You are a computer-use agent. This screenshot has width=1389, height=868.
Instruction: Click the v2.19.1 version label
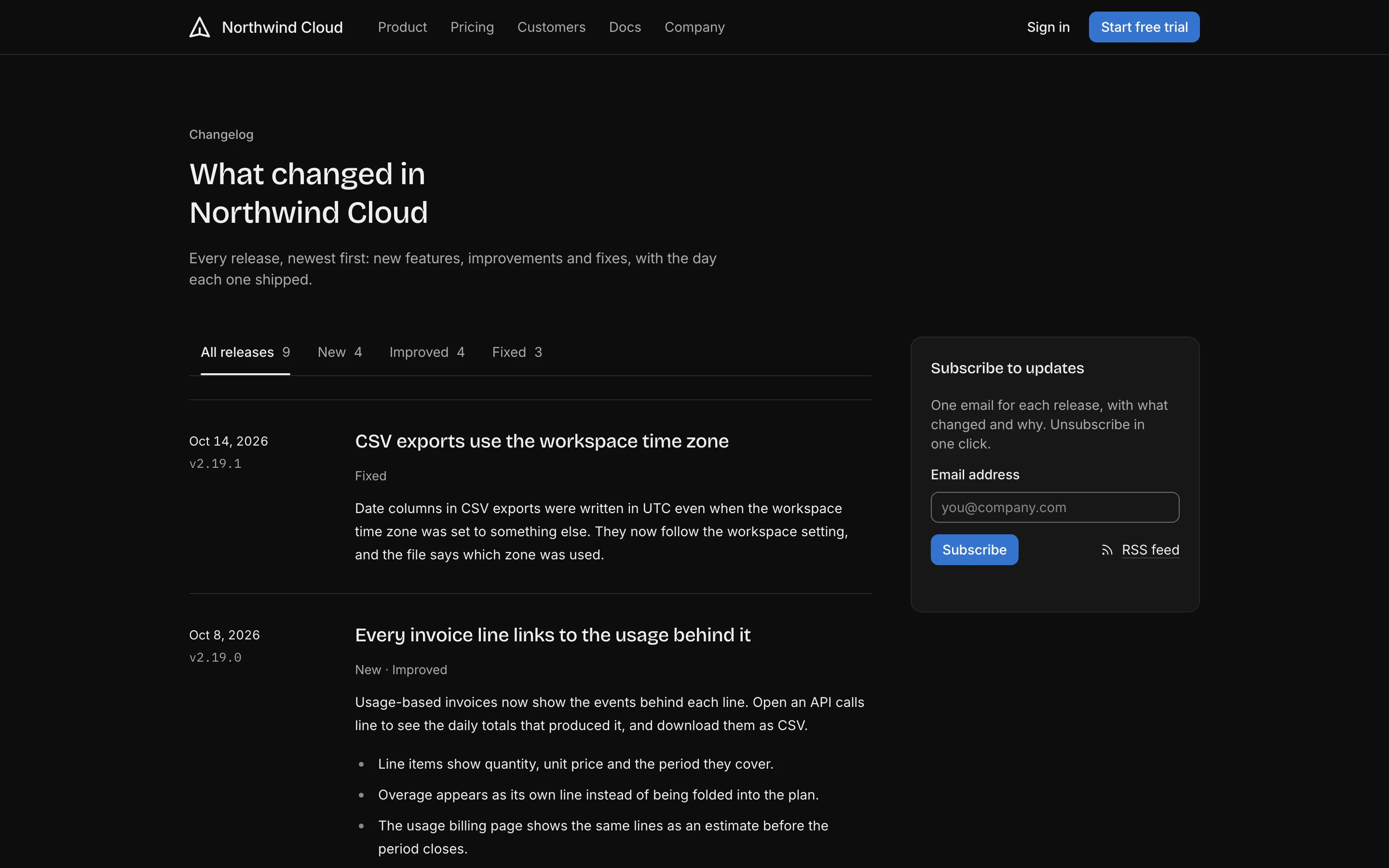tap(215, 463)
